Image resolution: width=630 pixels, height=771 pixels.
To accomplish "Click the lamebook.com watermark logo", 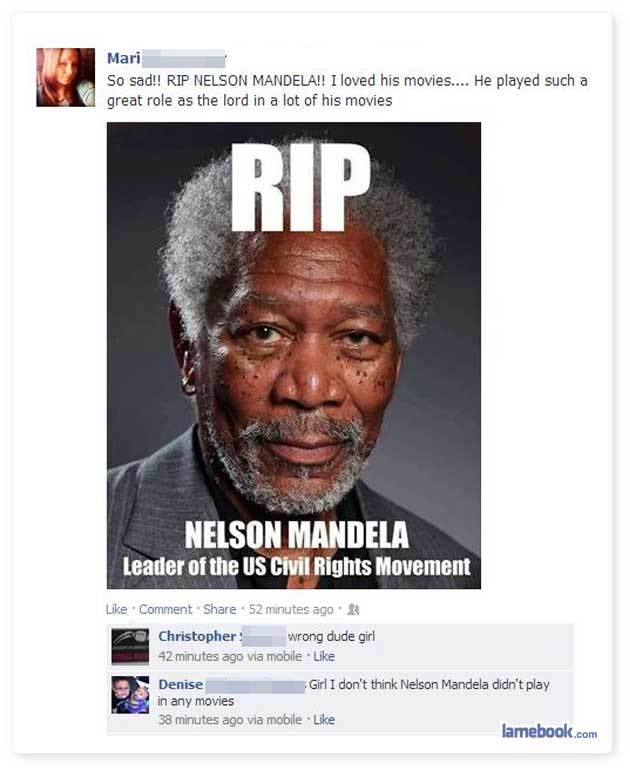I will (x=549, y=731).
